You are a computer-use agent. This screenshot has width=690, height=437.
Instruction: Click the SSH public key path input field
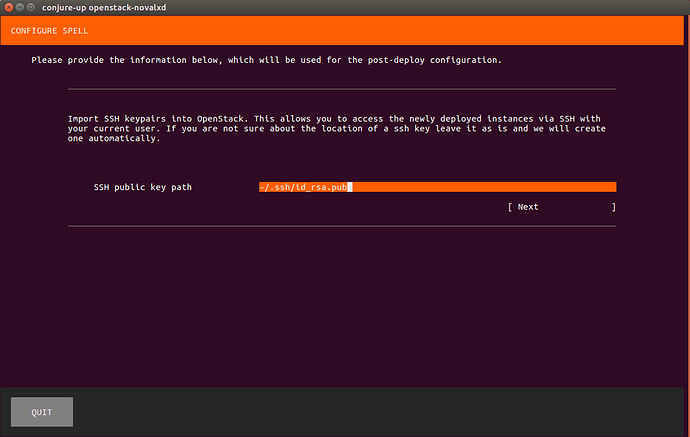437,187
